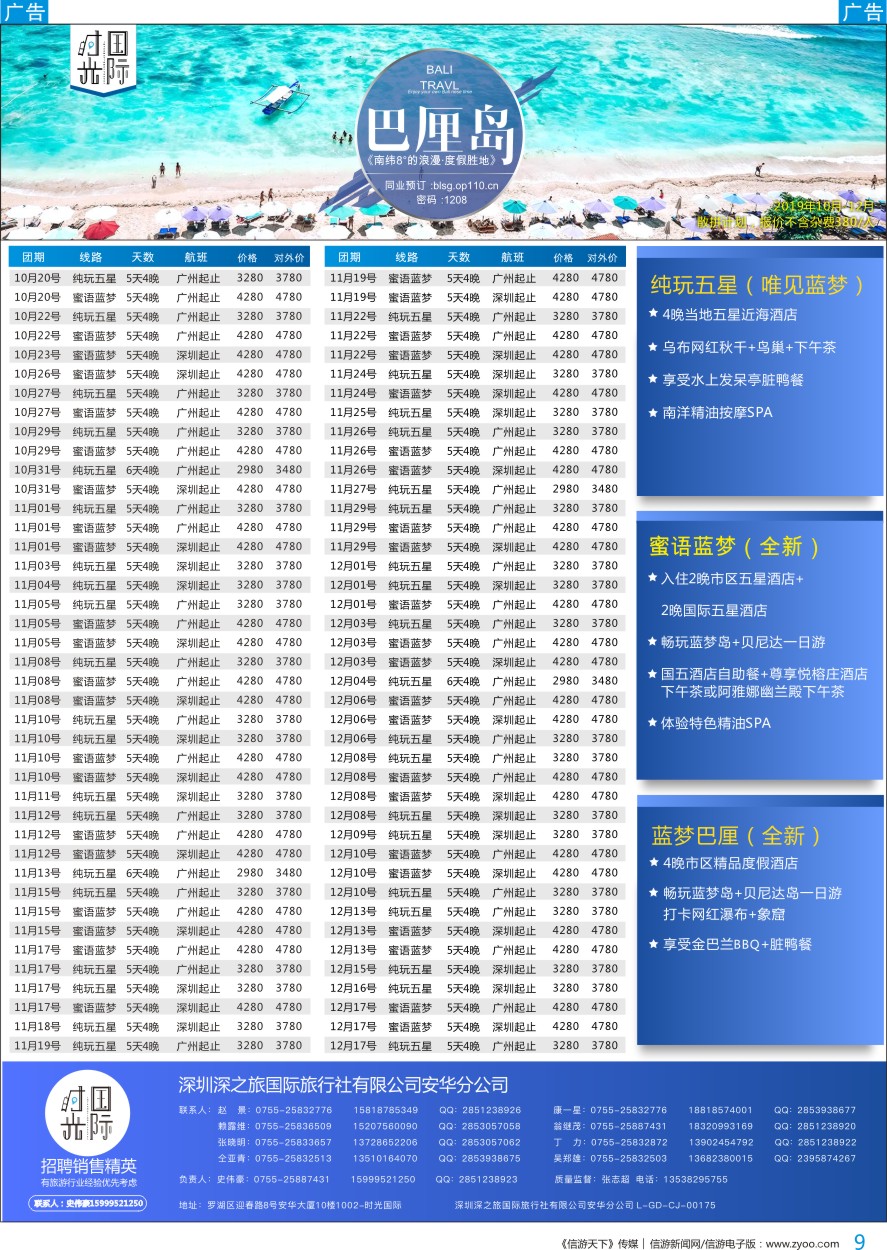Select the 11月27号 纯玩五星 2980 row
The width and height of the screenshot is (887, 1250).
coord(475,489)
